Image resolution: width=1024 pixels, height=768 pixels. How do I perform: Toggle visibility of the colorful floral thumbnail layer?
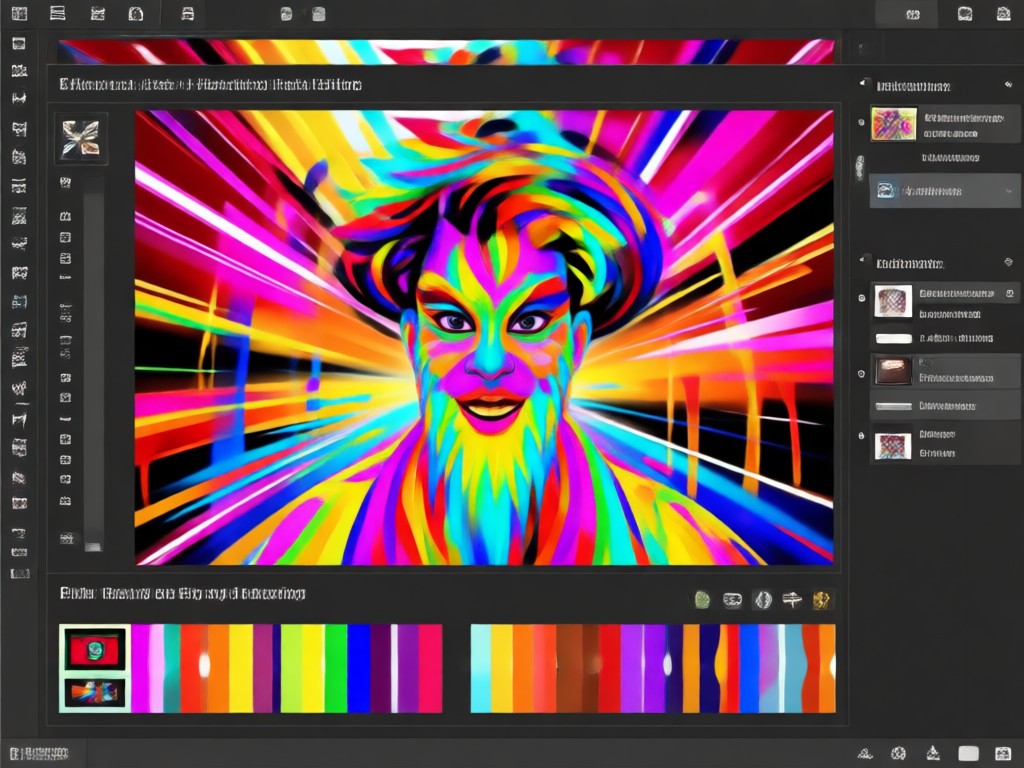coord(861,122)
